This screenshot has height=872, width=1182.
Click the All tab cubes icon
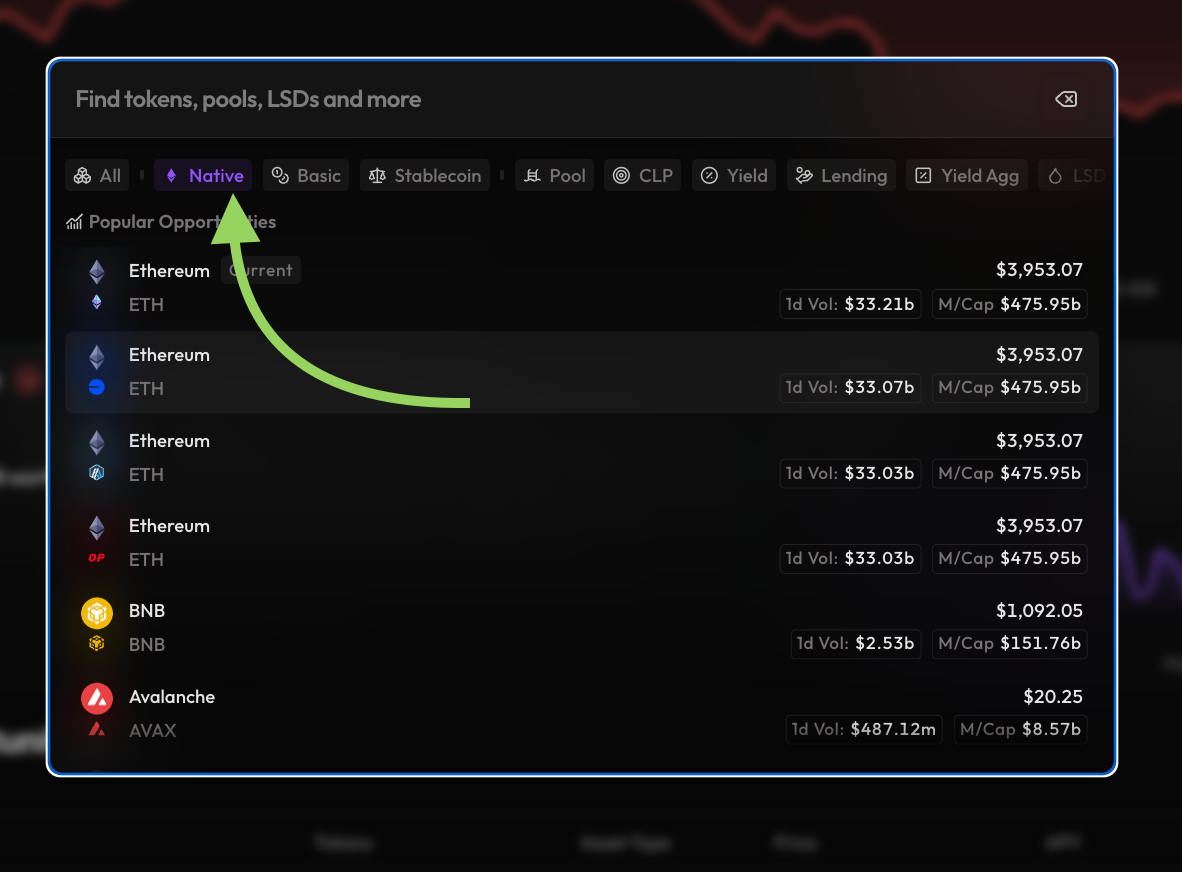point(82,176)
